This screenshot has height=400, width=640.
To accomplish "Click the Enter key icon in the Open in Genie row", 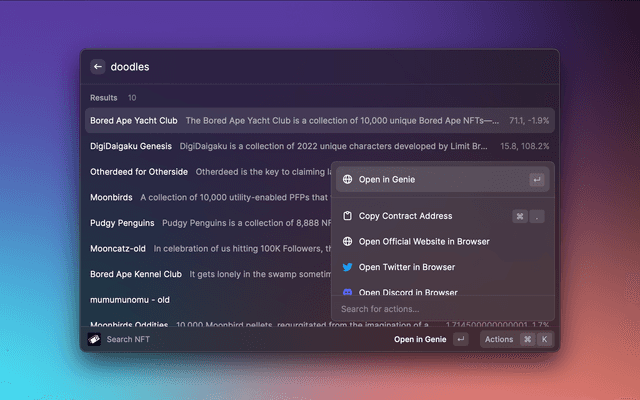I will [x=537, y=180].
